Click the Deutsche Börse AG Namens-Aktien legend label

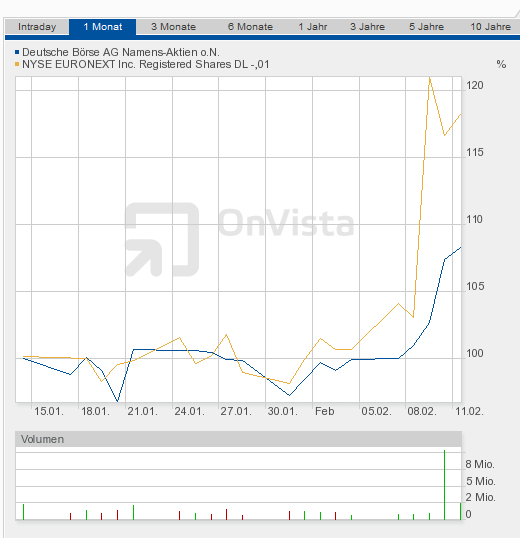[121, 52]
